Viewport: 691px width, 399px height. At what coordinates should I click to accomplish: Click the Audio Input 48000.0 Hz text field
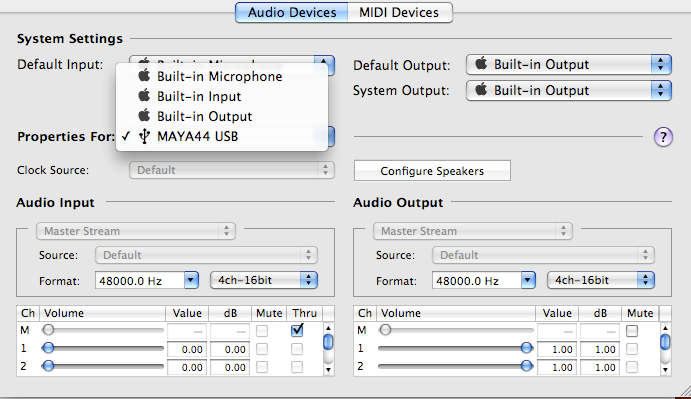[x=140, y=280]
